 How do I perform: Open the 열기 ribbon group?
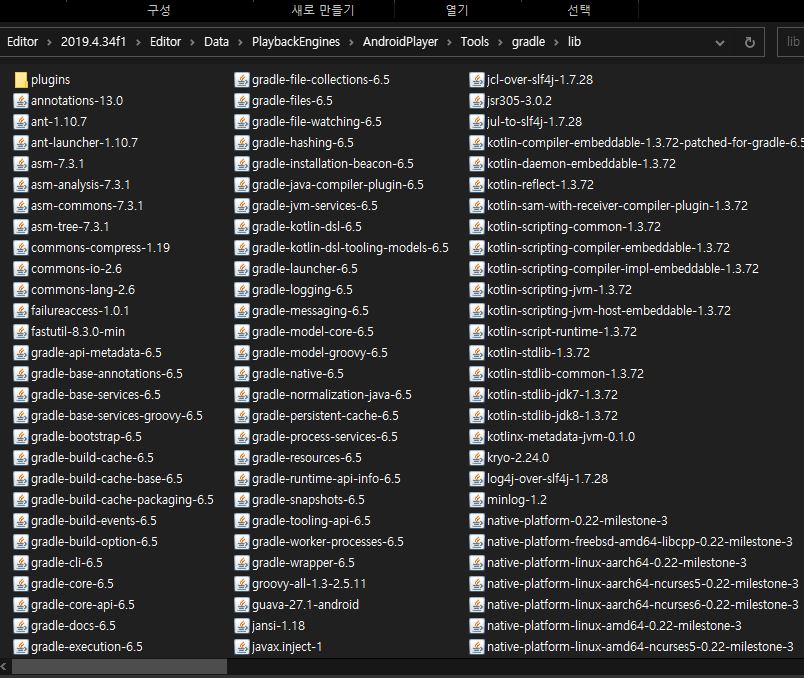(x=457, y=10)
